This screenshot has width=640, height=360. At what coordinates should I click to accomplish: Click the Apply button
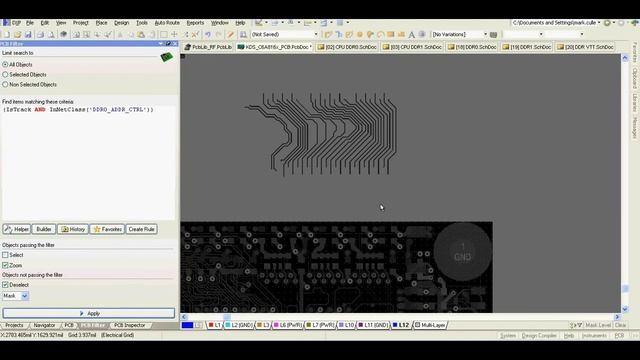[x=89, y=313]
